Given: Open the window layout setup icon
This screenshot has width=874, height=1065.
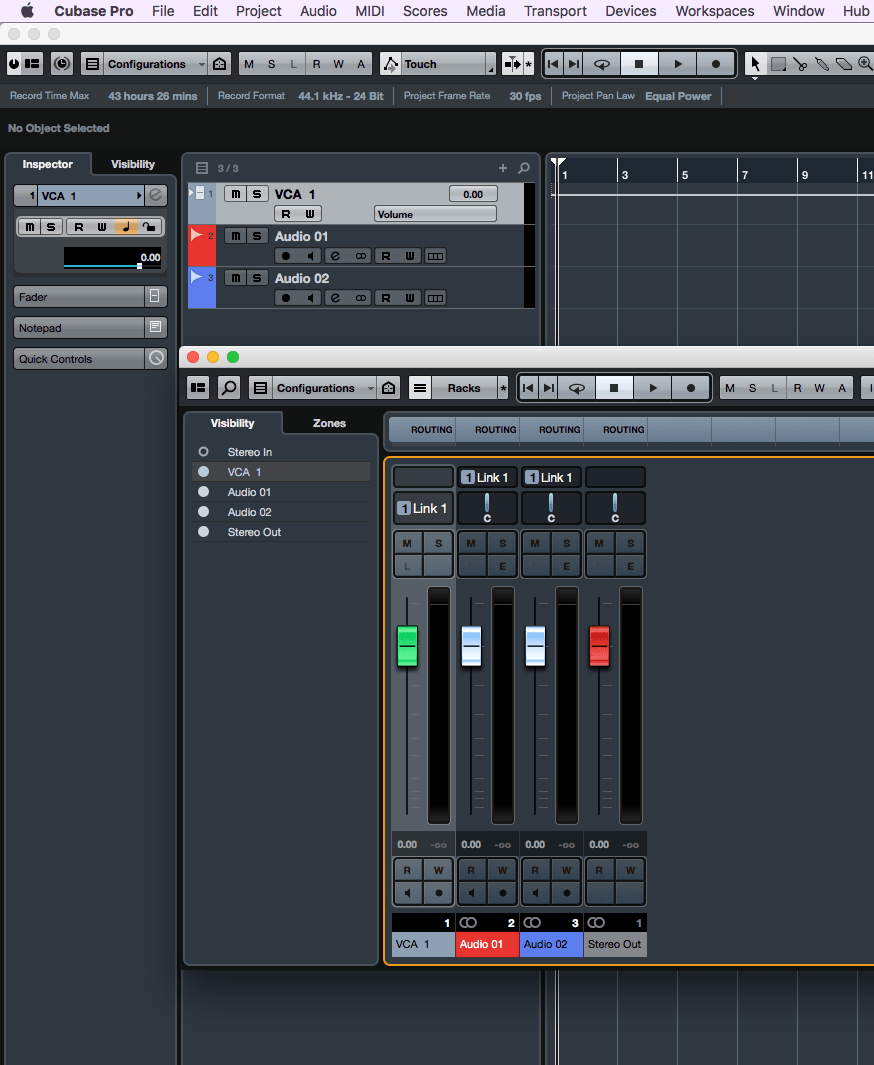Looking at the screenshot, I should (x=32, y=64).
